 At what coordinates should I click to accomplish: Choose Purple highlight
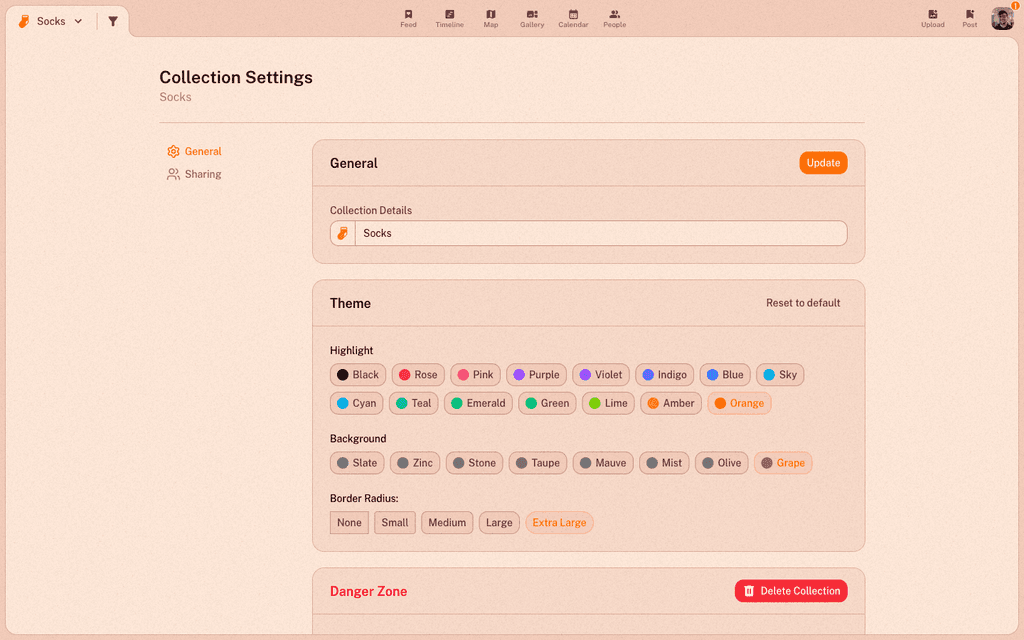click(x=536, y=375)
